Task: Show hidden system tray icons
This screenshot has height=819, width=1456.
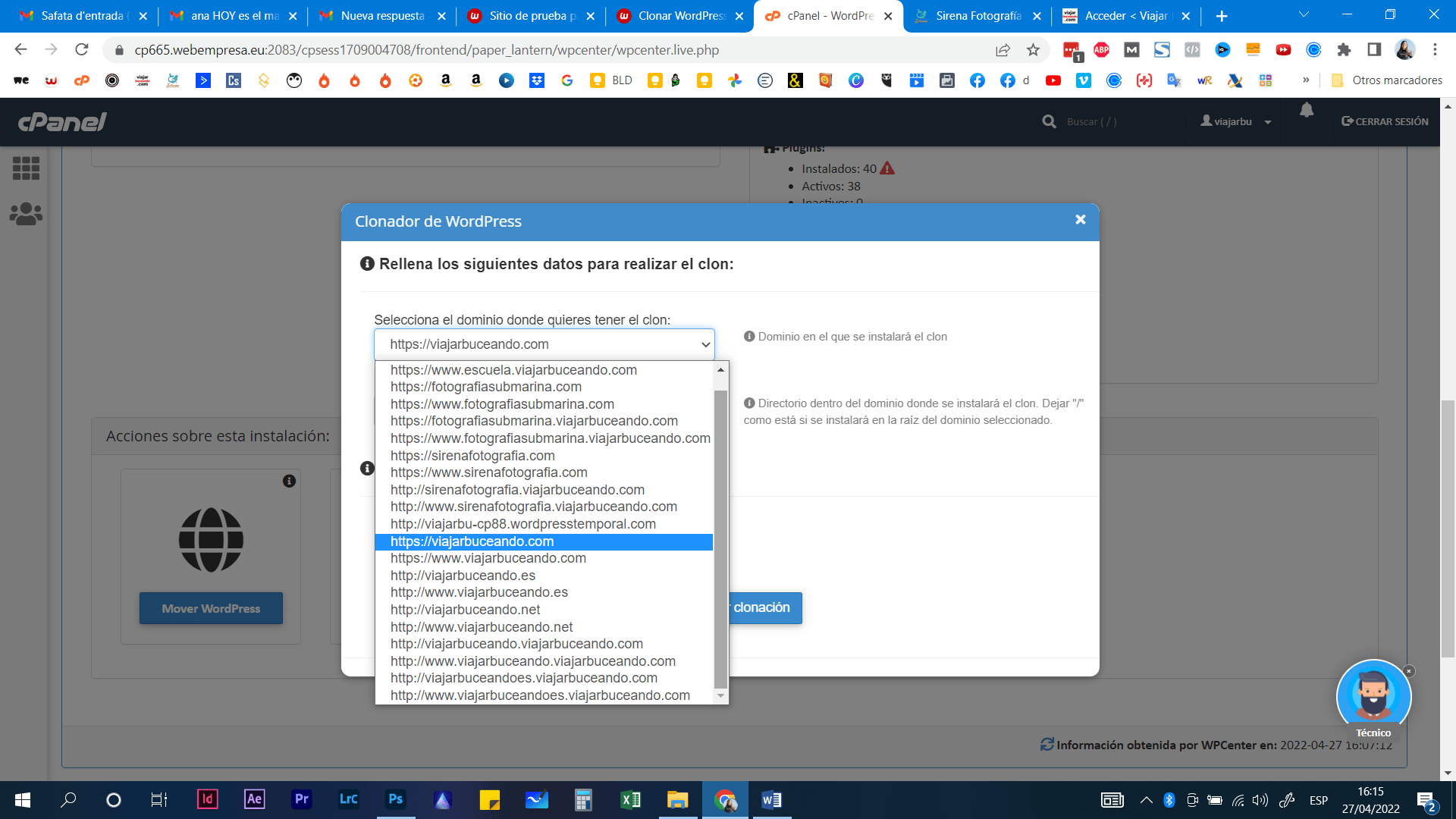Action: click(1146, 800)
